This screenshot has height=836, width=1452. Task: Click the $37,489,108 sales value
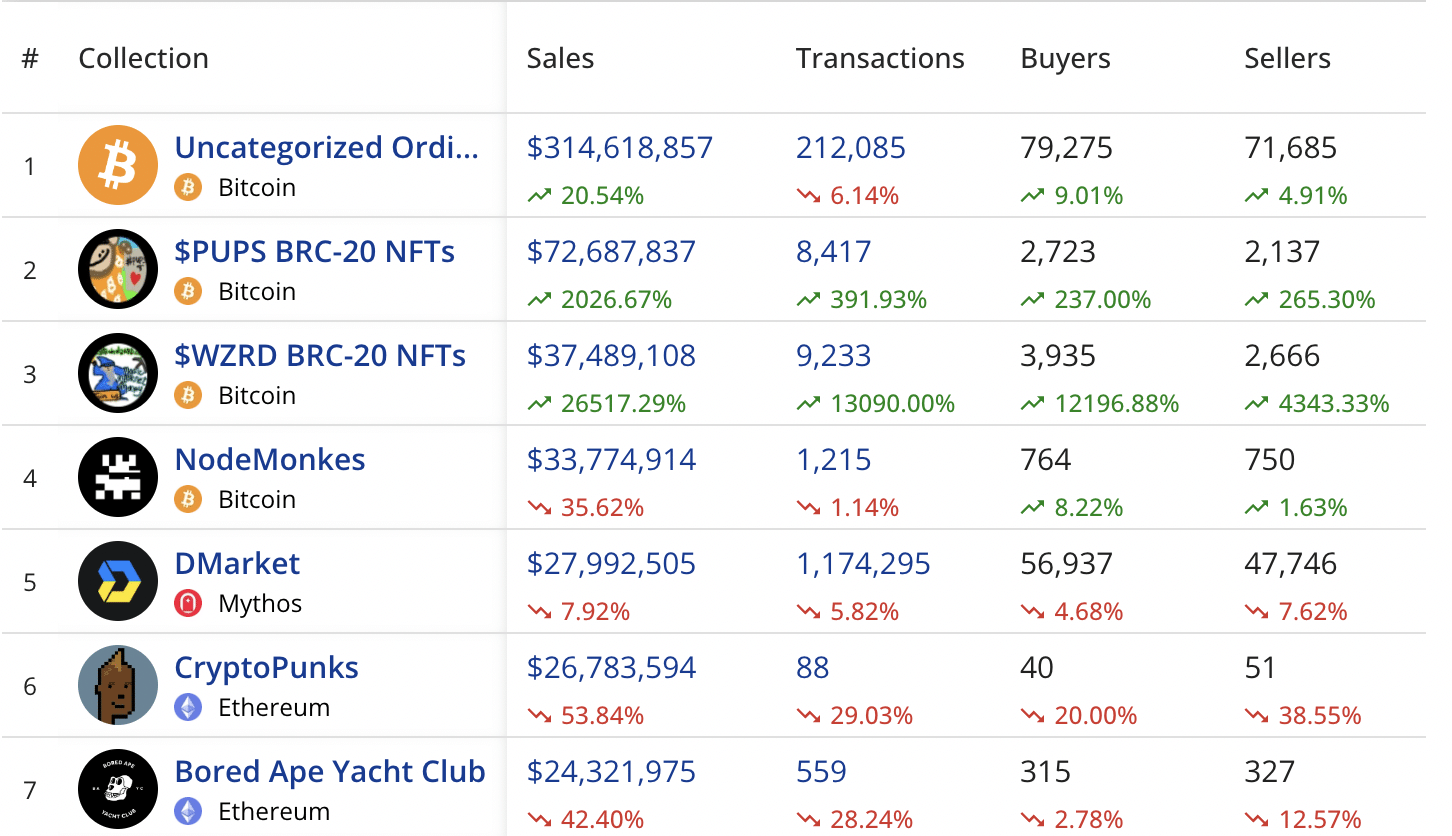611,356
